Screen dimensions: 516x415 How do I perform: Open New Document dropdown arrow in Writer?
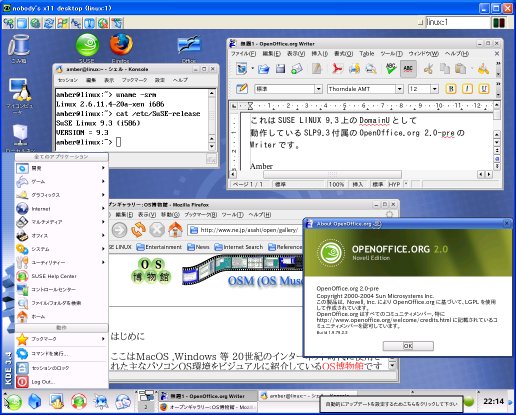252,69
